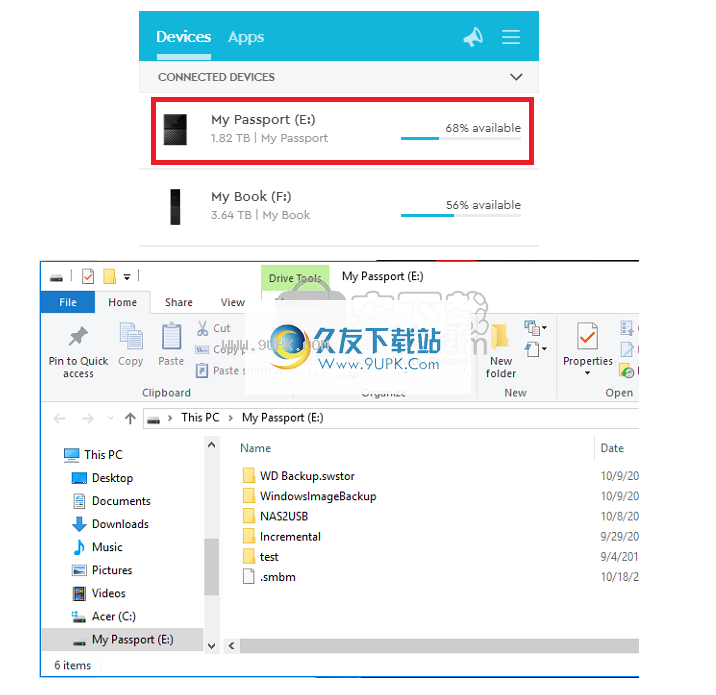Click the Copy ribbon button
Viewport: 716px width, 695px height.
tap(131, 344)
